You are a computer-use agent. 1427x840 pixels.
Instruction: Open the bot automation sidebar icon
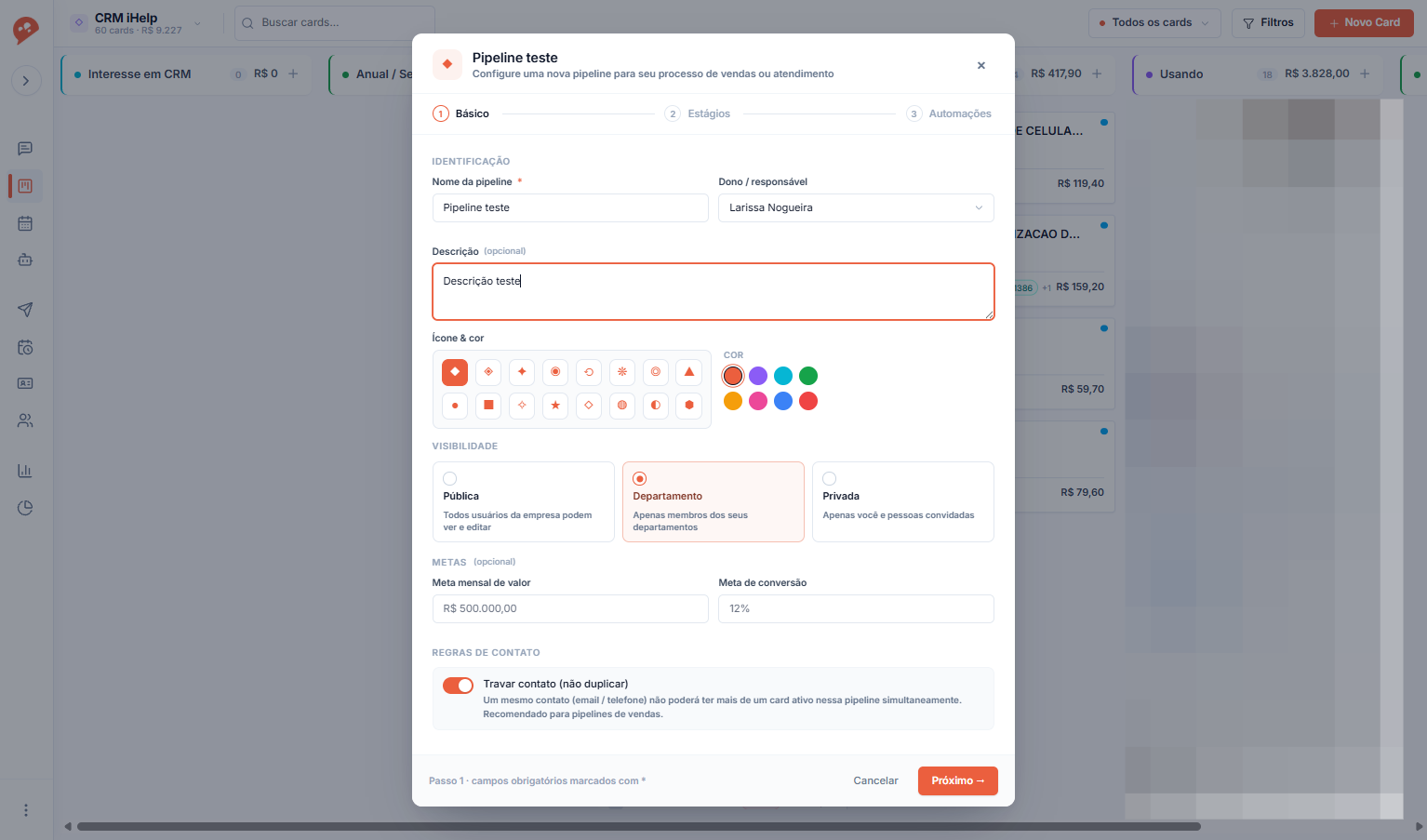[25, 260]
